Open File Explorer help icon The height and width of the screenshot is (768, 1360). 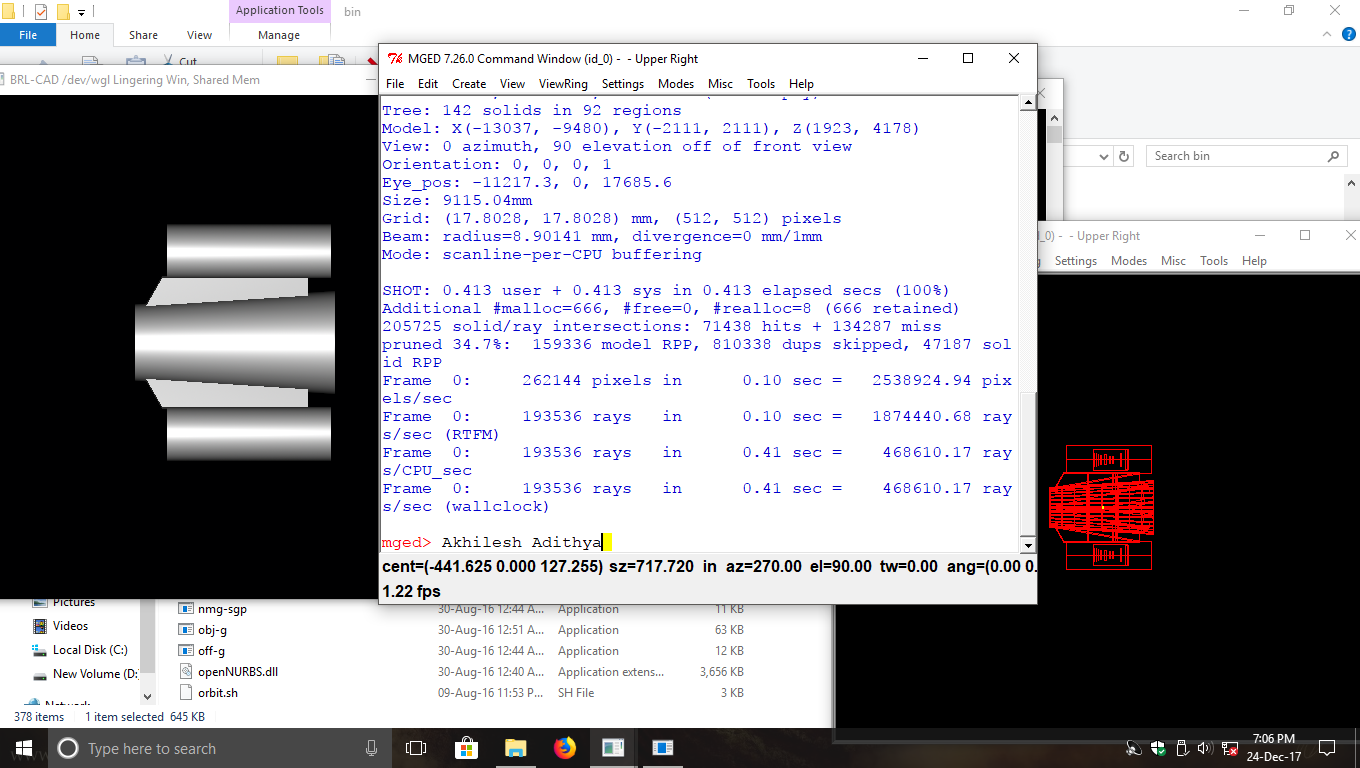click(1347, 35)
